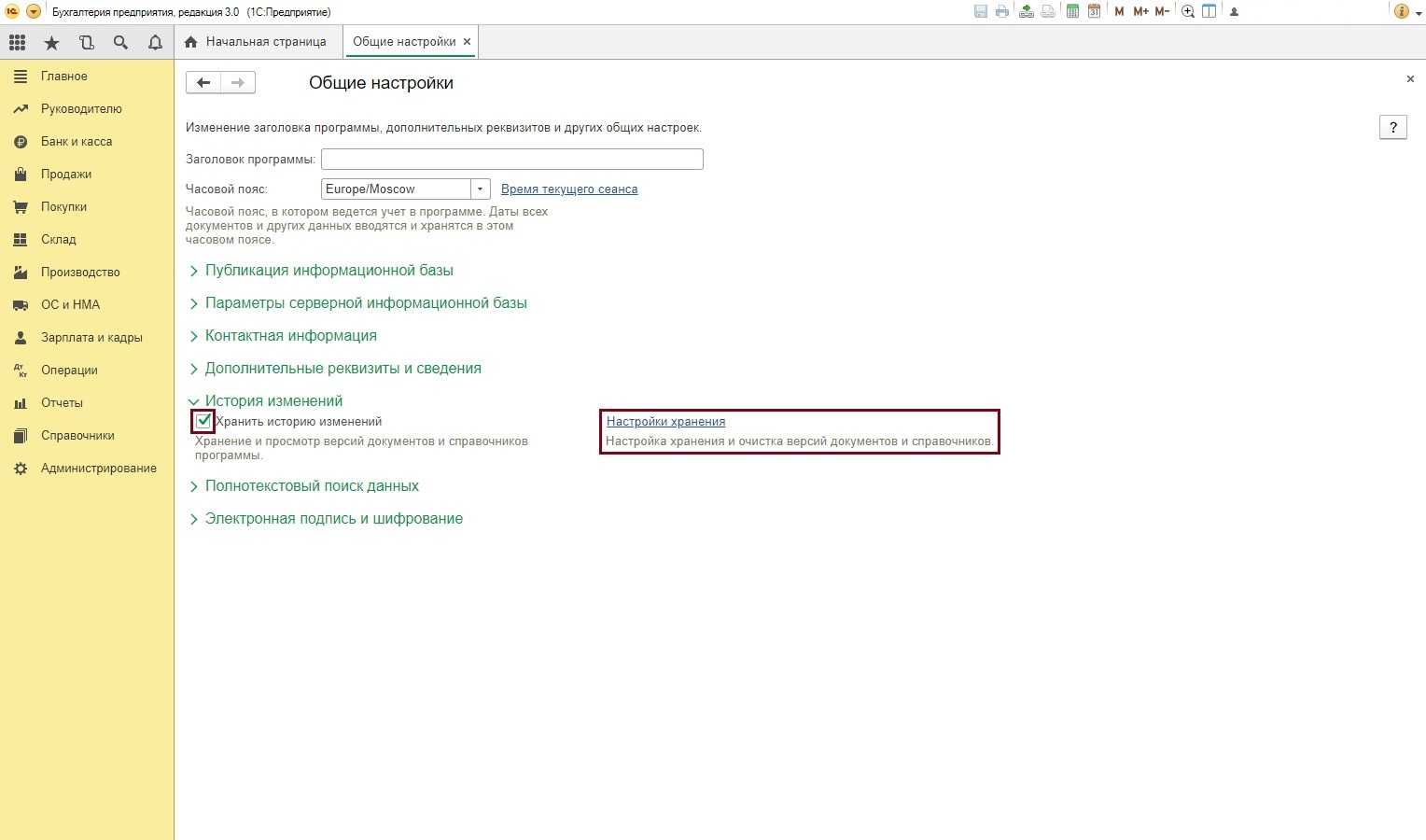Click the send link icon with green arrow
The image size is (1426, 840).
1026,11
